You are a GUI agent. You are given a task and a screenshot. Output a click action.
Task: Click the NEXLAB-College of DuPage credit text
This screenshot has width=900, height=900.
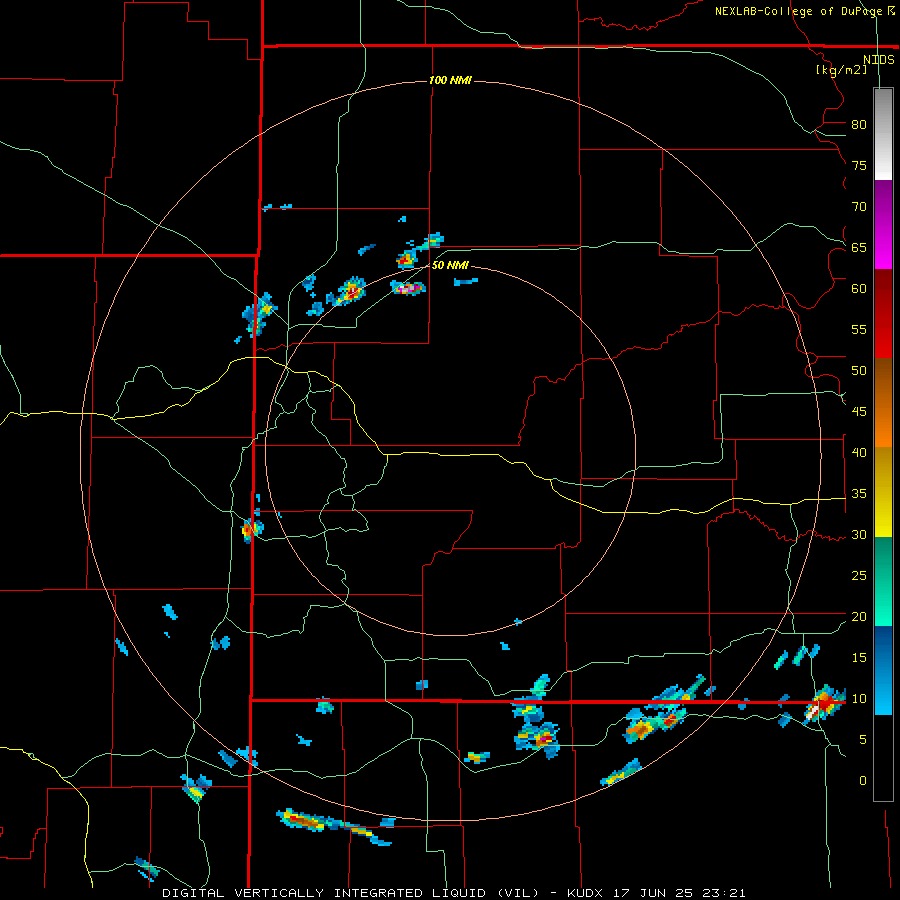point(799,11)
